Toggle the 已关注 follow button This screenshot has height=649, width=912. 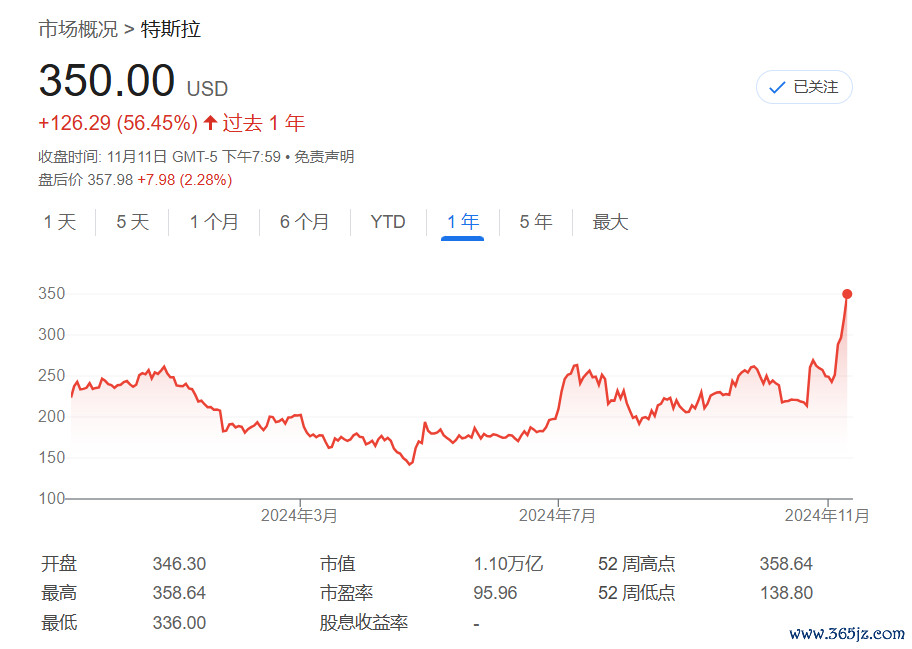pos(804,87)
